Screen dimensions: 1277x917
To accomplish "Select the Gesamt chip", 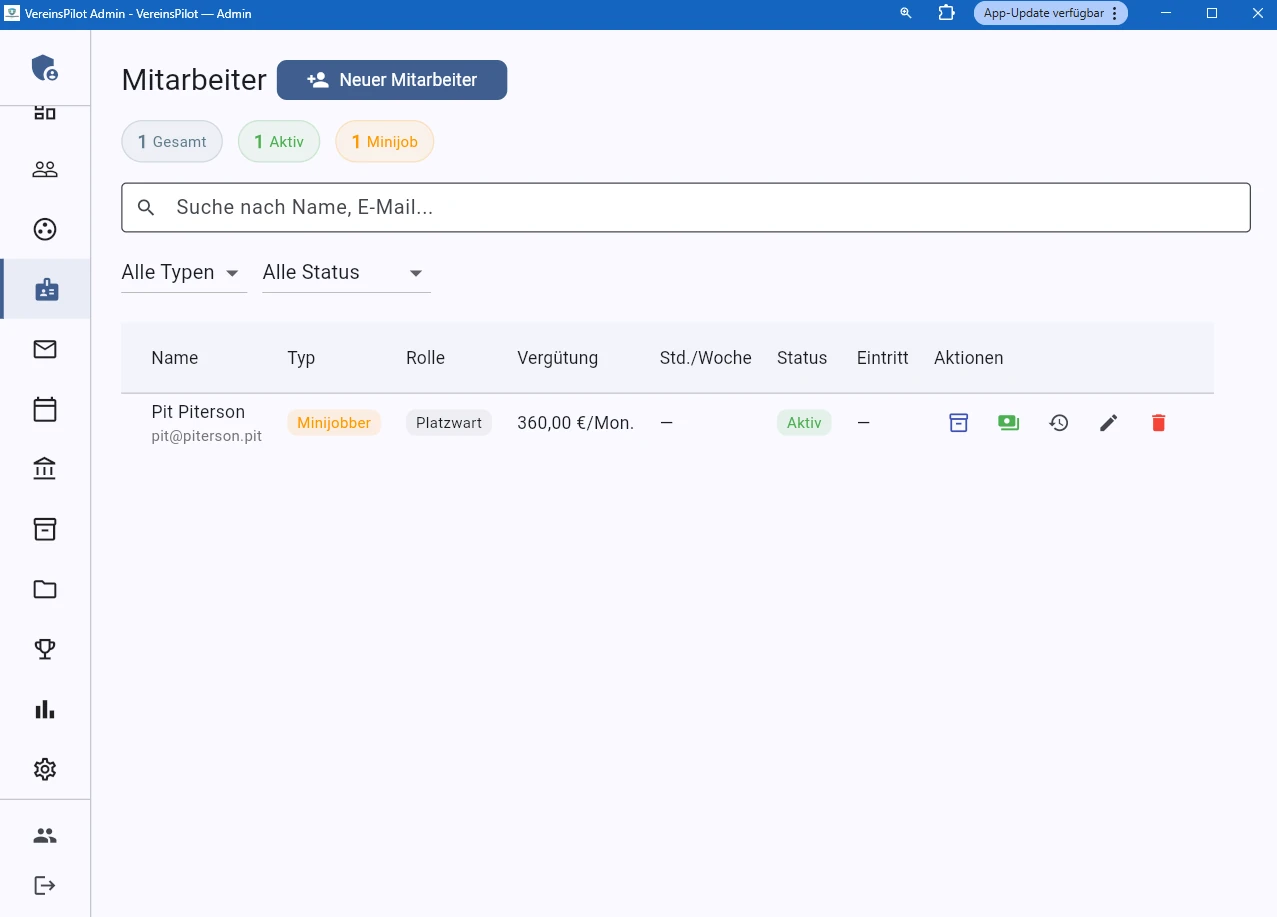I will [172, 142].
